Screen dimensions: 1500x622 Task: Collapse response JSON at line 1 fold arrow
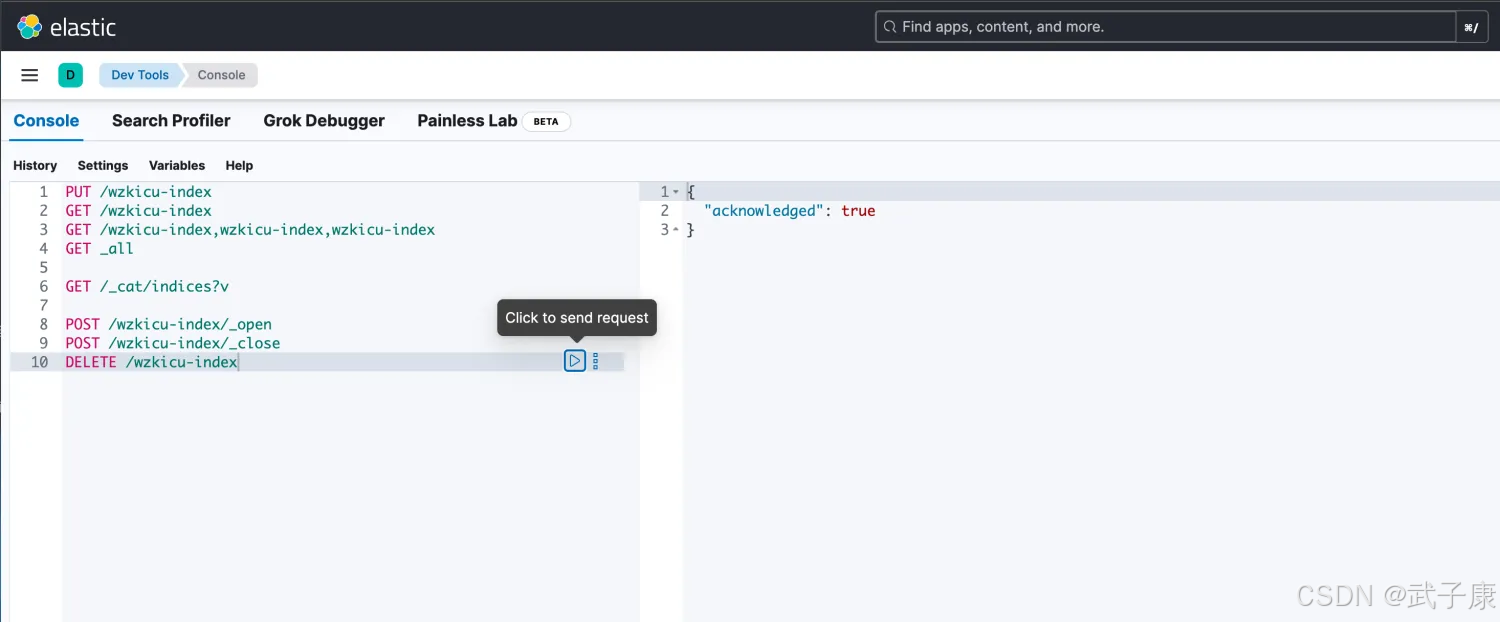click(x=677, y=192)
